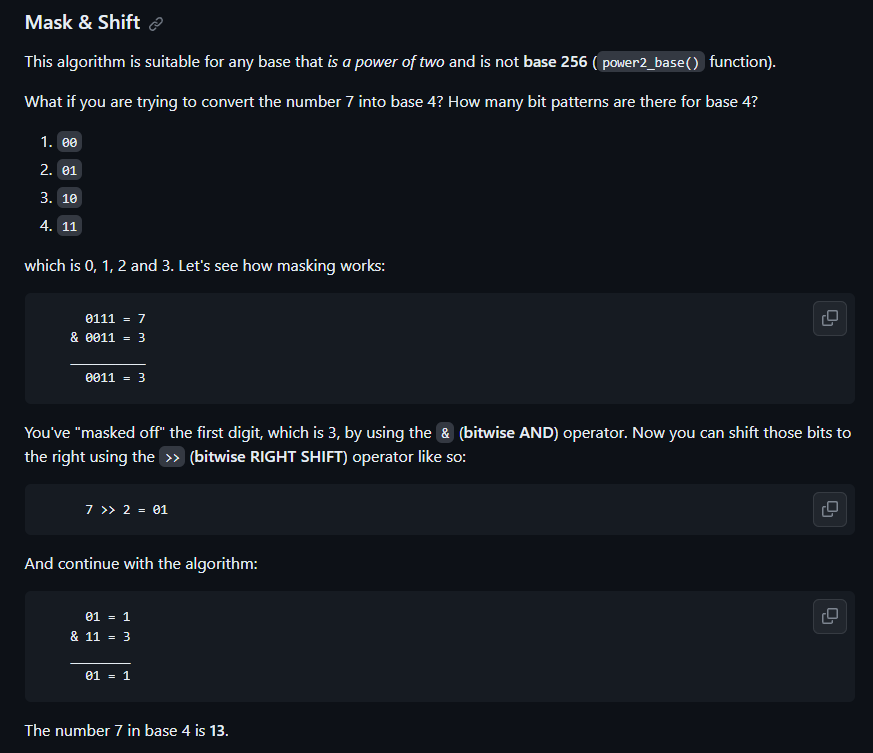This screenshot has width=873, height=753.
Task: Click the 01 bit pattern list item
Action: point(70,170)
